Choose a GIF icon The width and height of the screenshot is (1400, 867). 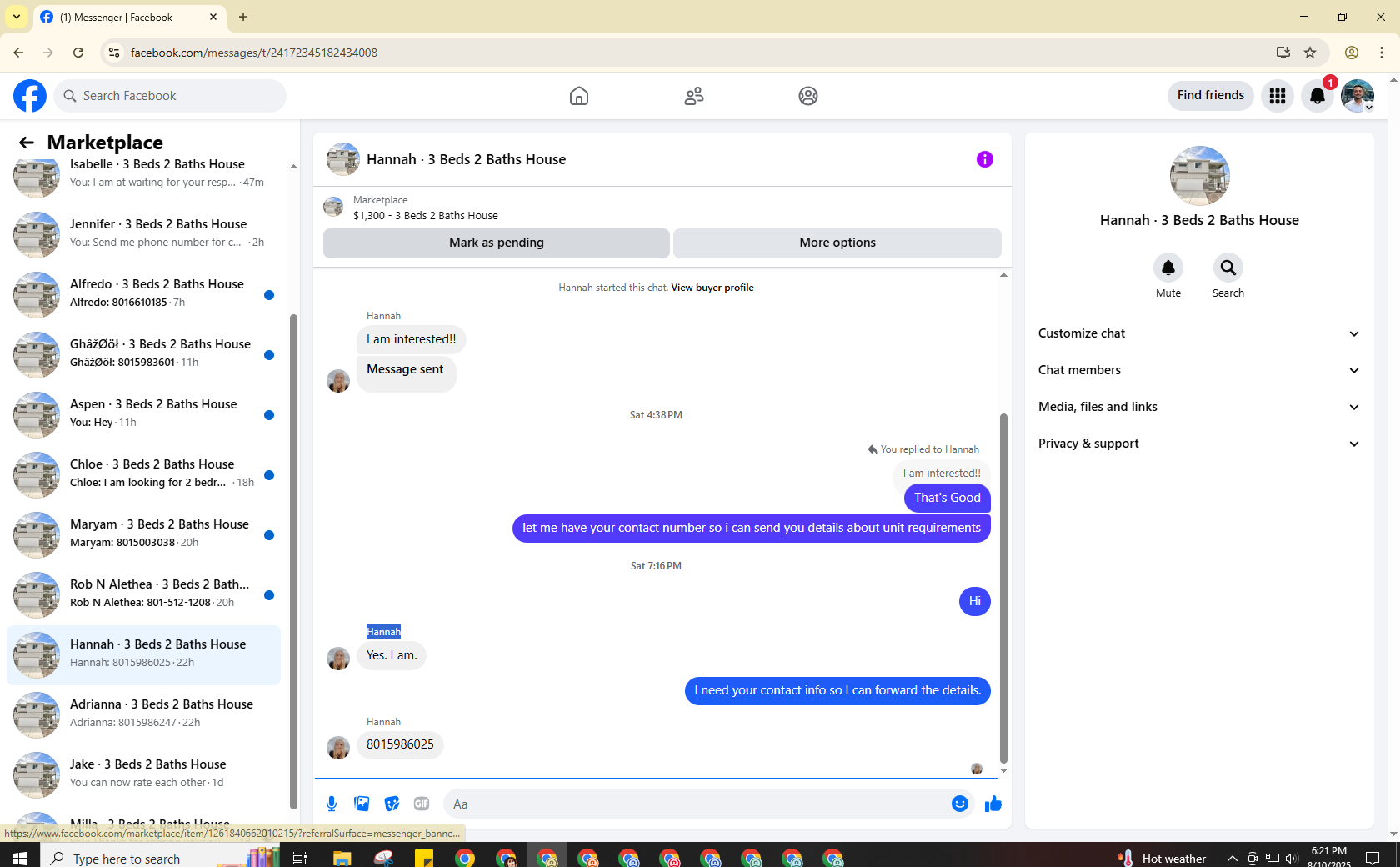(422, 804)
